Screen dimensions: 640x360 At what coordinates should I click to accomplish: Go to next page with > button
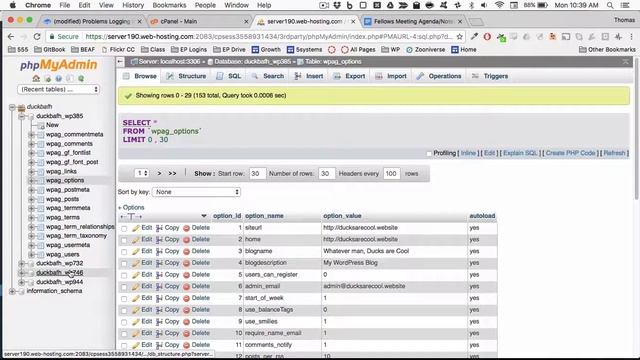click(x=159, y=173)
